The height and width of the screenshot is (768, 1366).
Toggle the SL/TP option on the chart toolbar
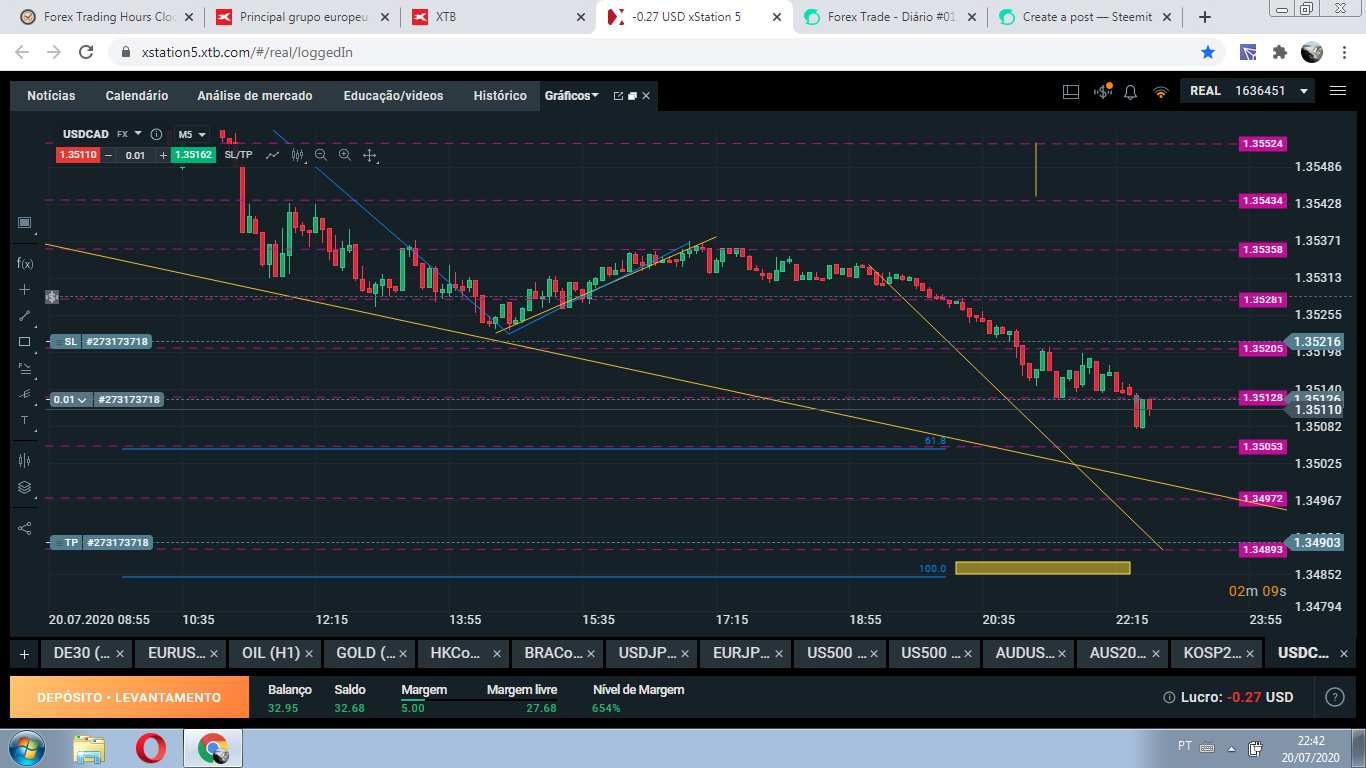tap(239, 155)
